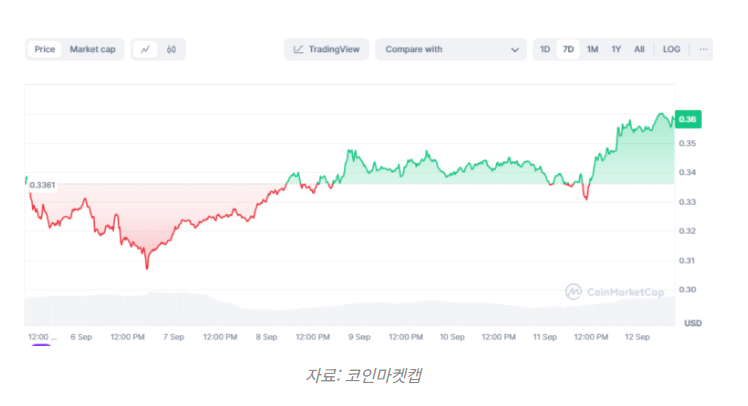Click the green 0.36 current price tag
The image size is (748, 406).
[688, 120]
